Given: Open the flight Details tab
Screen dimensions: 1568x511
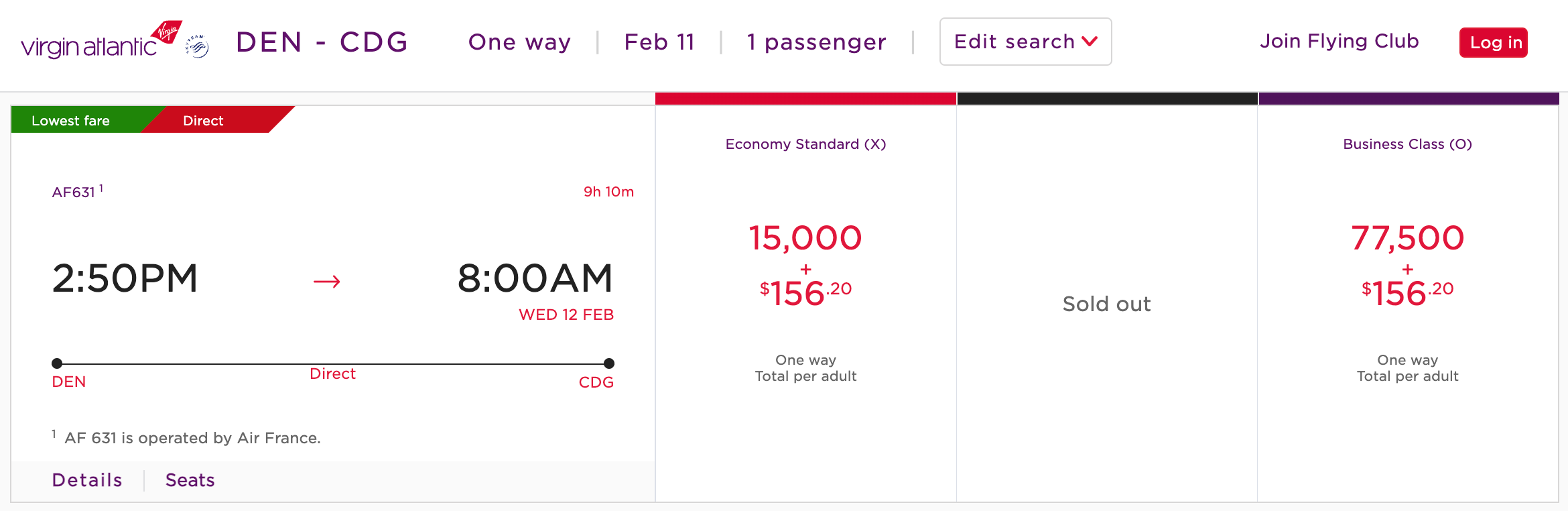Looking at the screenshot, I should coord(87,480).
